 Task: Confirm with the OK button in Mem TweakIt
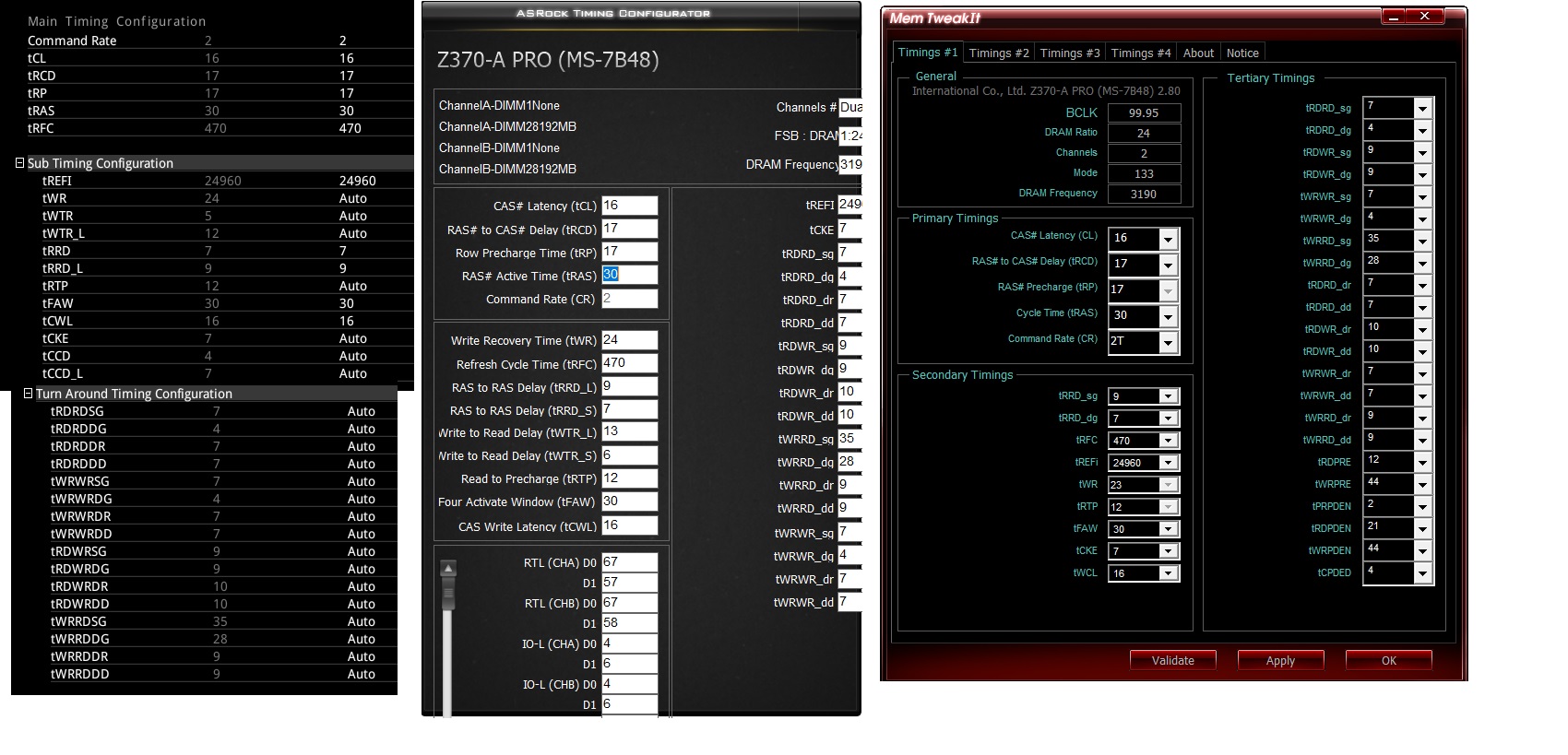pyautogui.click(x=1388, y=661)
